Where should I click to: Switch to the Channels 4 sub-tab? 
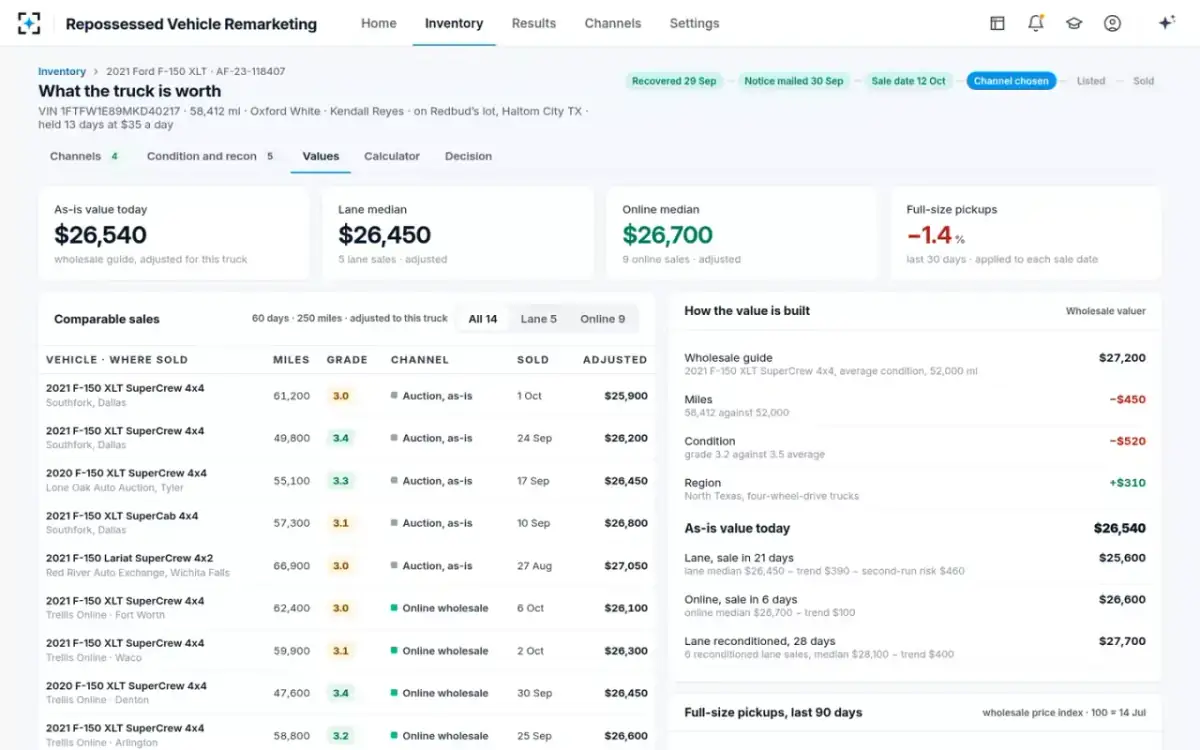[x=85, y=156]
